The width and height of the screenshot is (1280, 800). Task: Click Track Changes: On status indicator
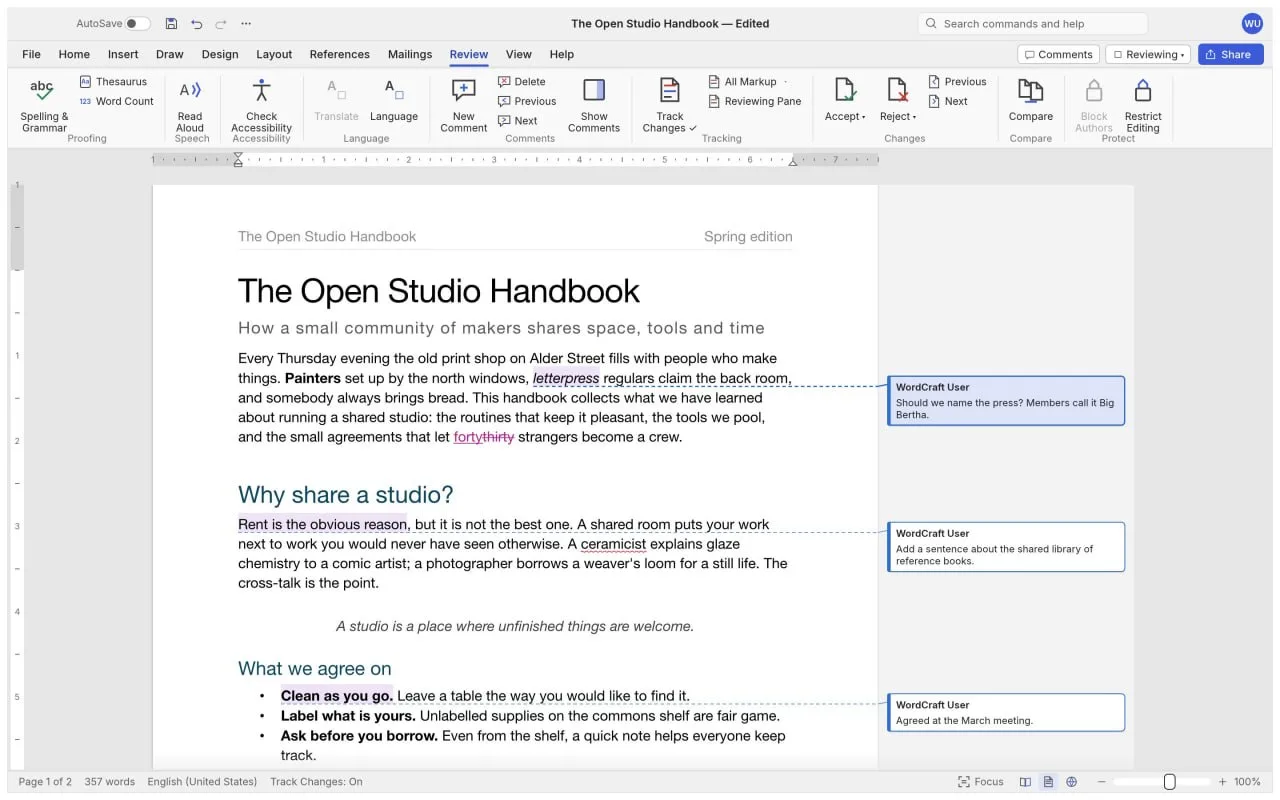click(x=316, y=782)
